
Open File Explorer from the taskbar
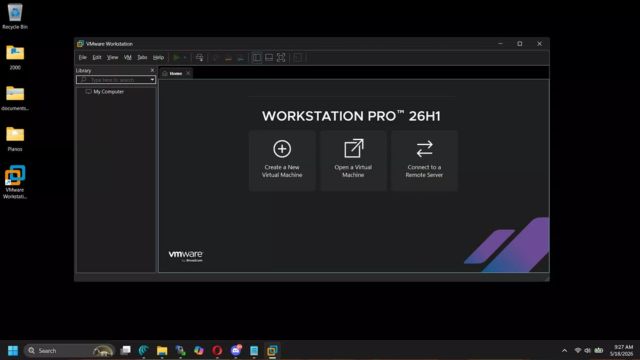point(162,351)
